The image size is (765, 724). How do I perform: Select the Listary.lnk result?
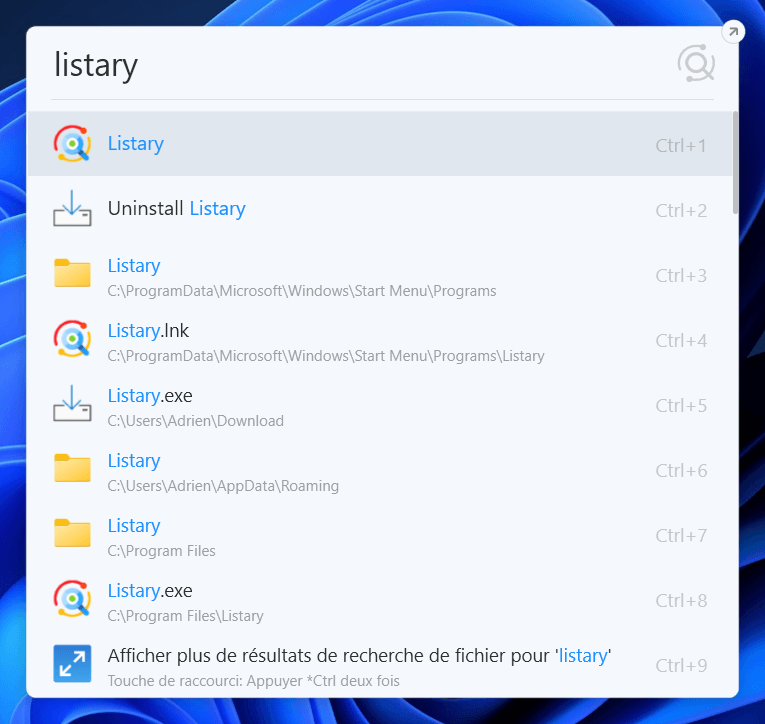(x=380, y=339)
